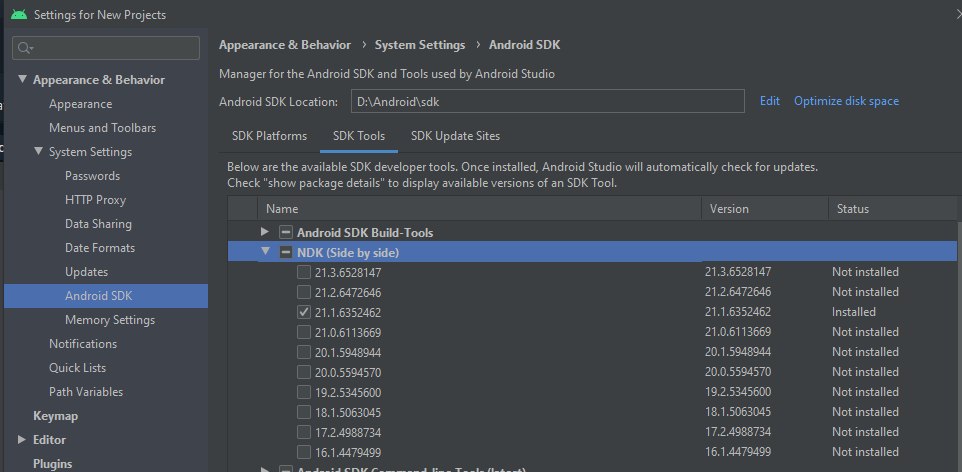
Task: Toggle the Android SDK Build-Tools group checkbox
Action: [x=285, y=232]
